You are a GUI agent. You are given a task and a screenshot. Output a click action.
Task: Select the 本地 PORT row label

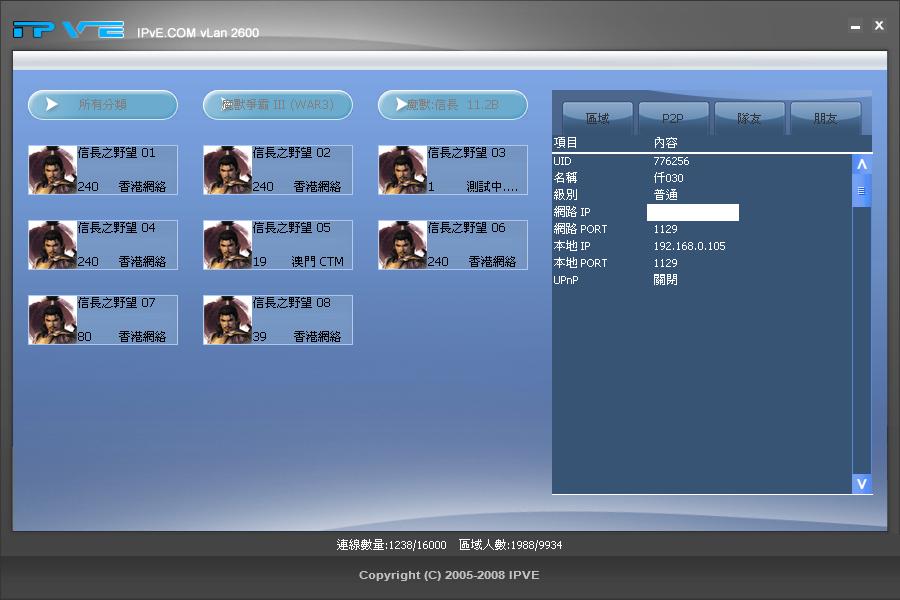point(580,263)
